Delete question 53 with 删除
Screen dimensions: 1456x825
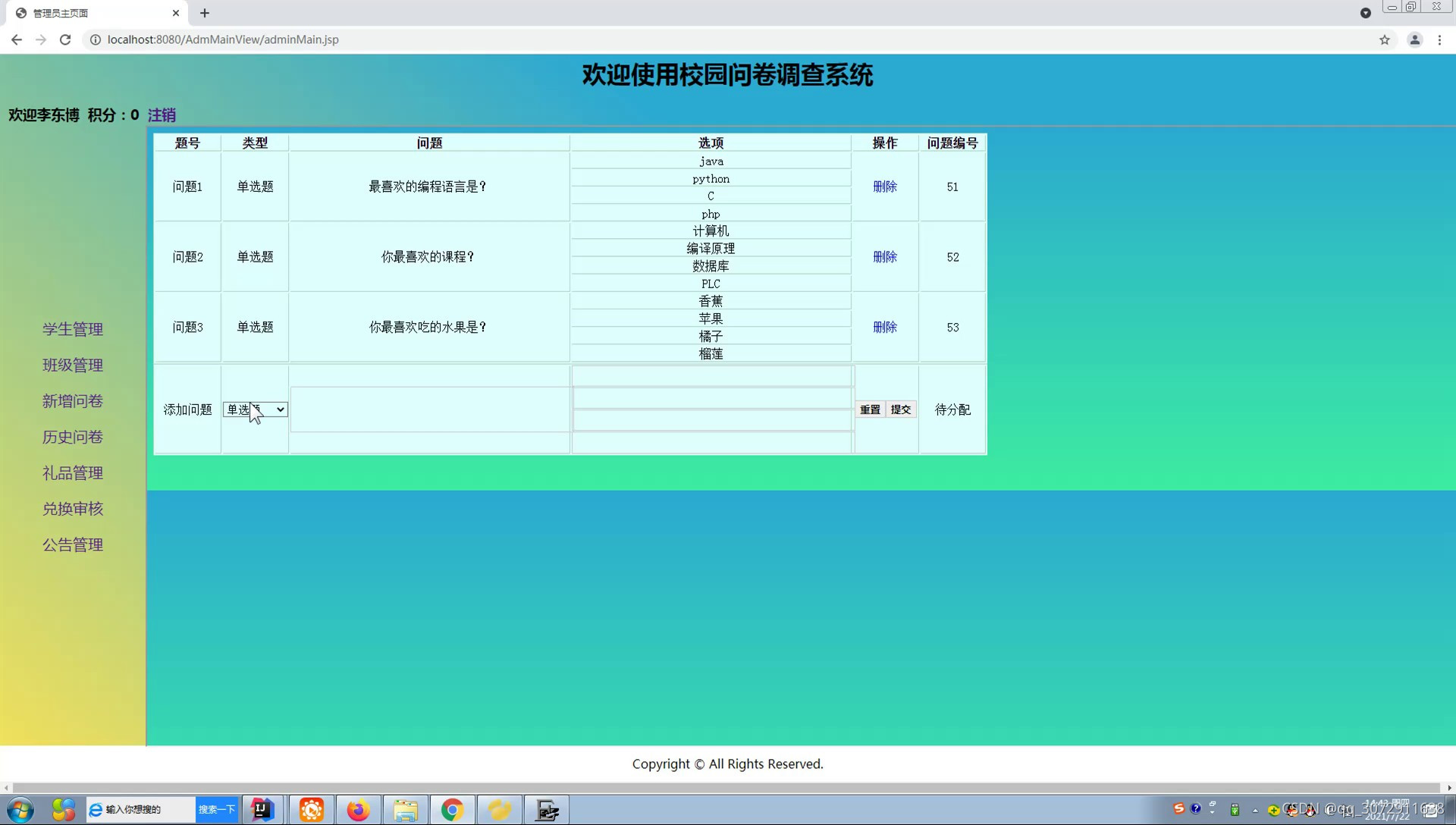885,327
